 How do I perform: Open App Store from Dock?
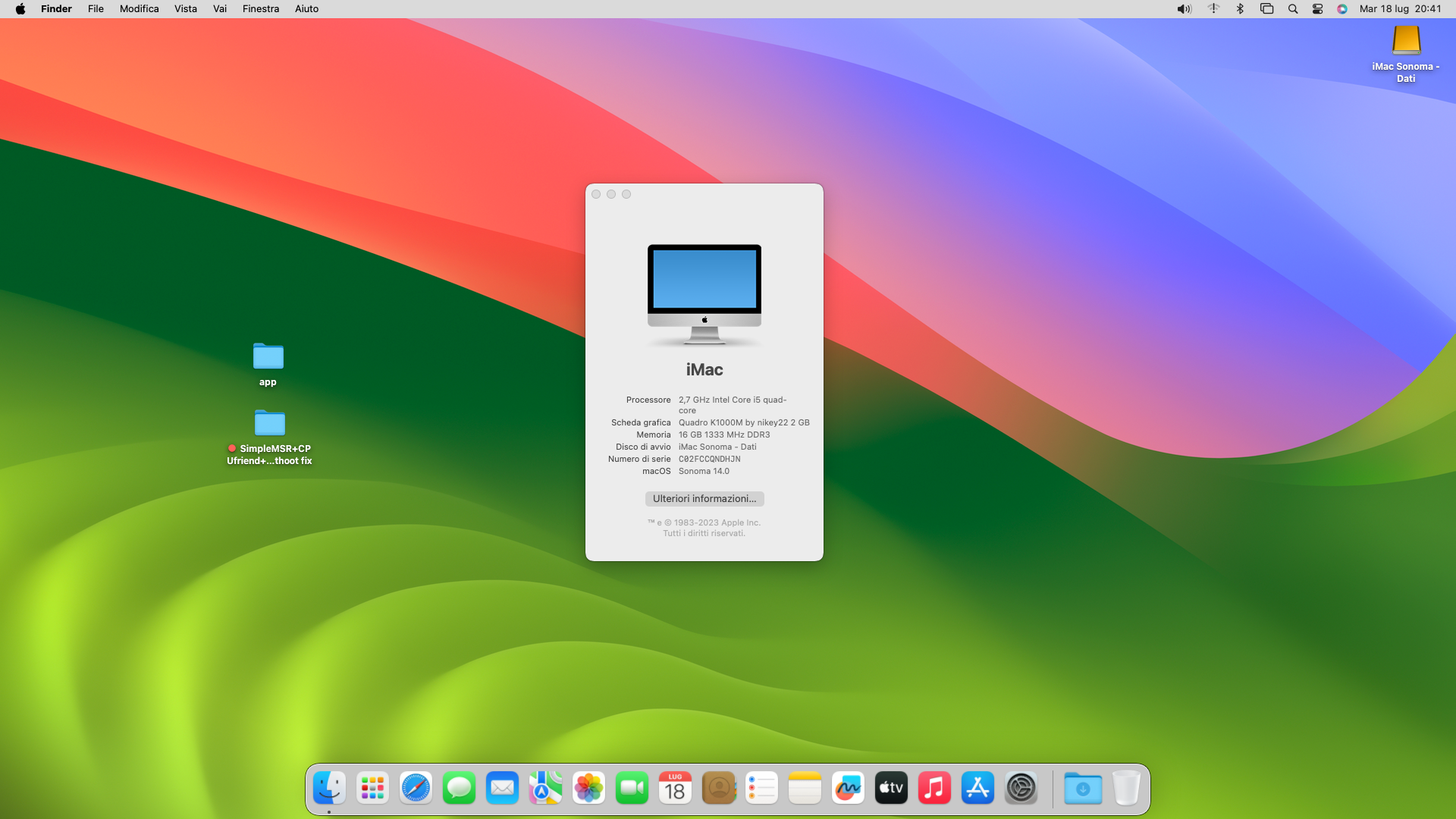tap(977, 789)
